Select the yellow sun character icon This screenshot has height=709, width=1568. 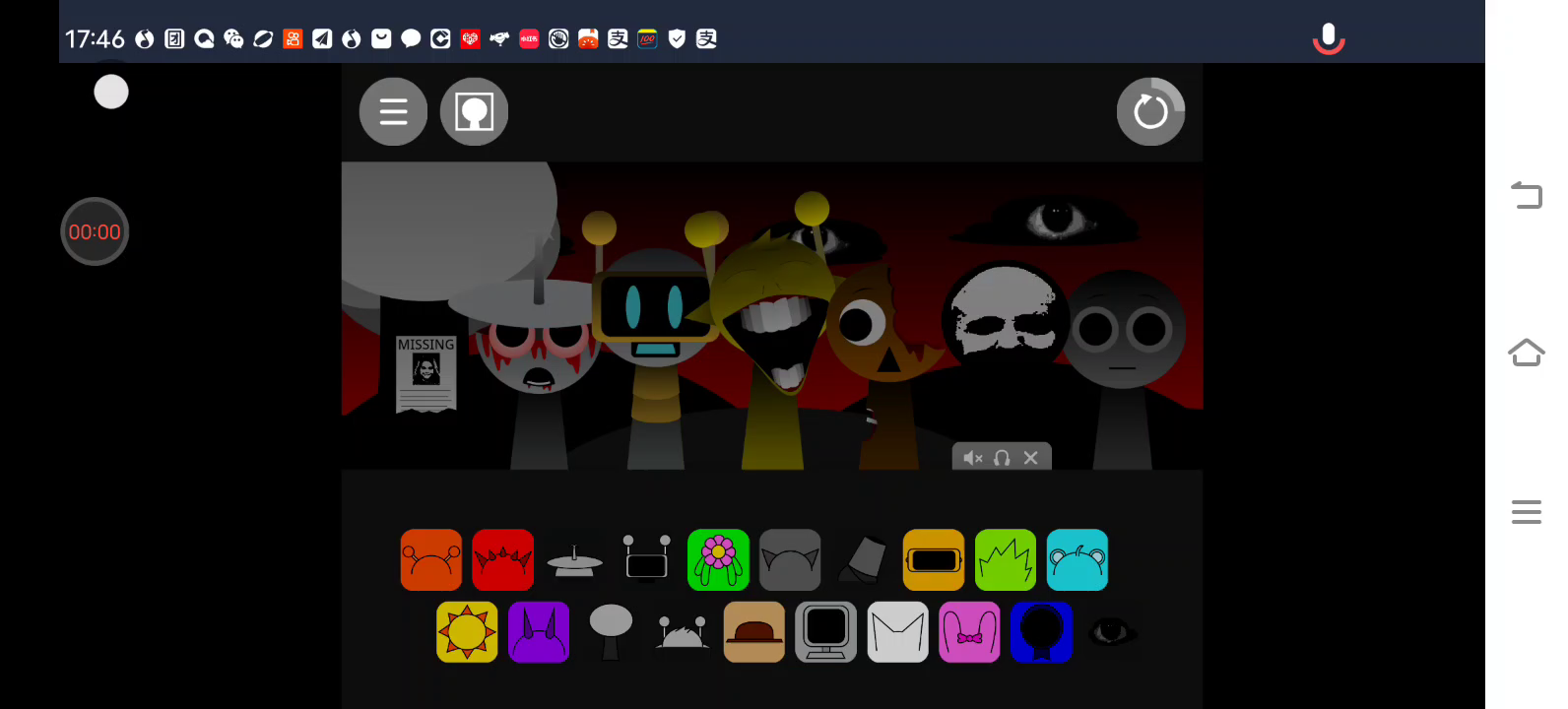[x=467, y=632]
